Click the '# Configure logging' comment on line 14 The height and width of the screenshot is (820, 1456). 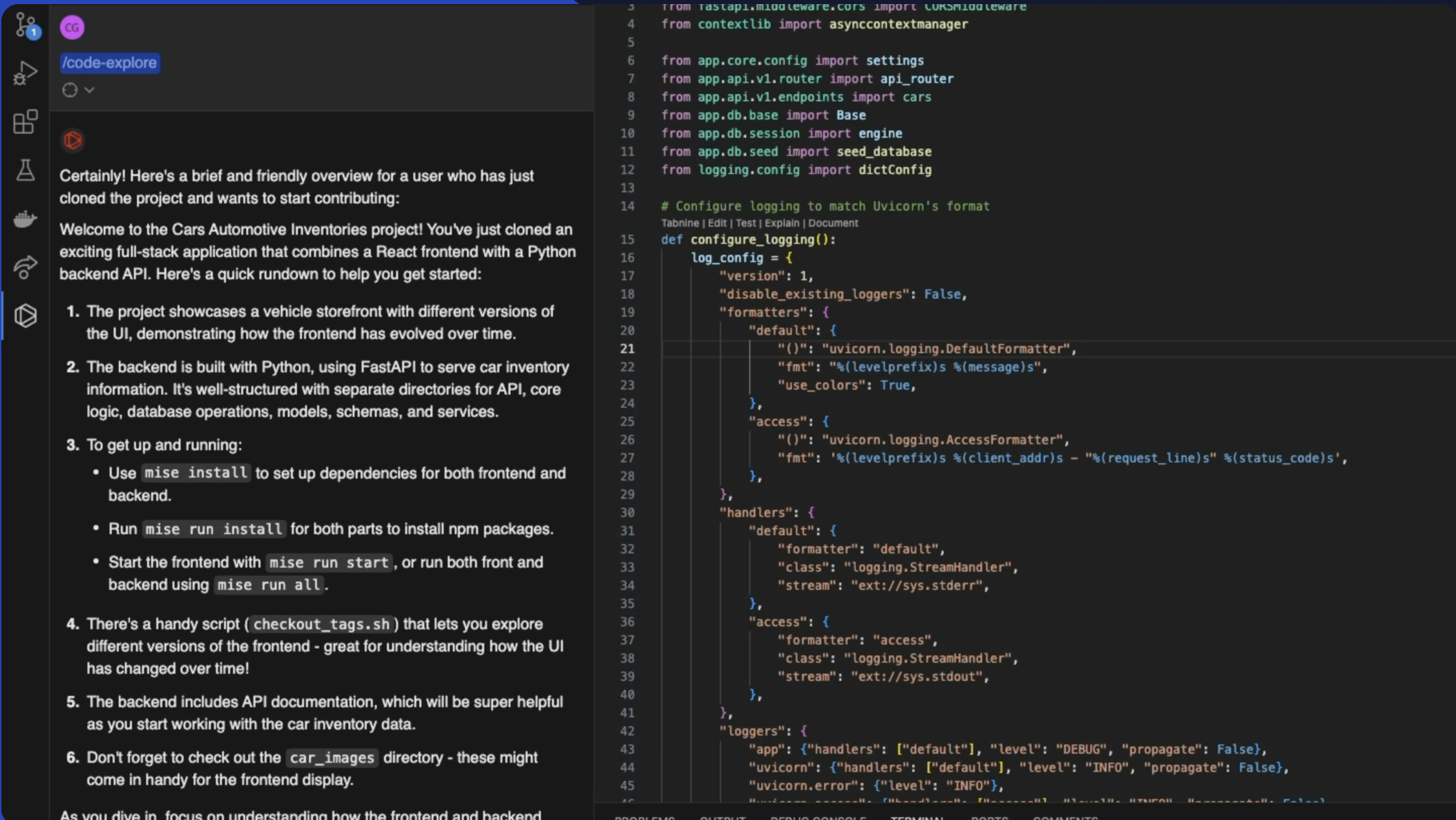point(825,206)
